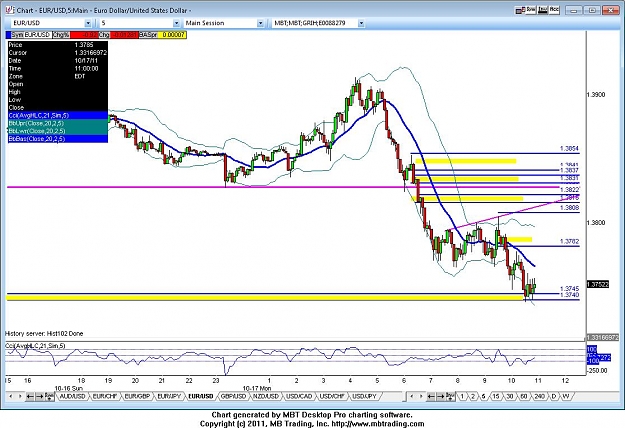
Task: Click the horizontal magenta support line
Action: coord(283,187)
